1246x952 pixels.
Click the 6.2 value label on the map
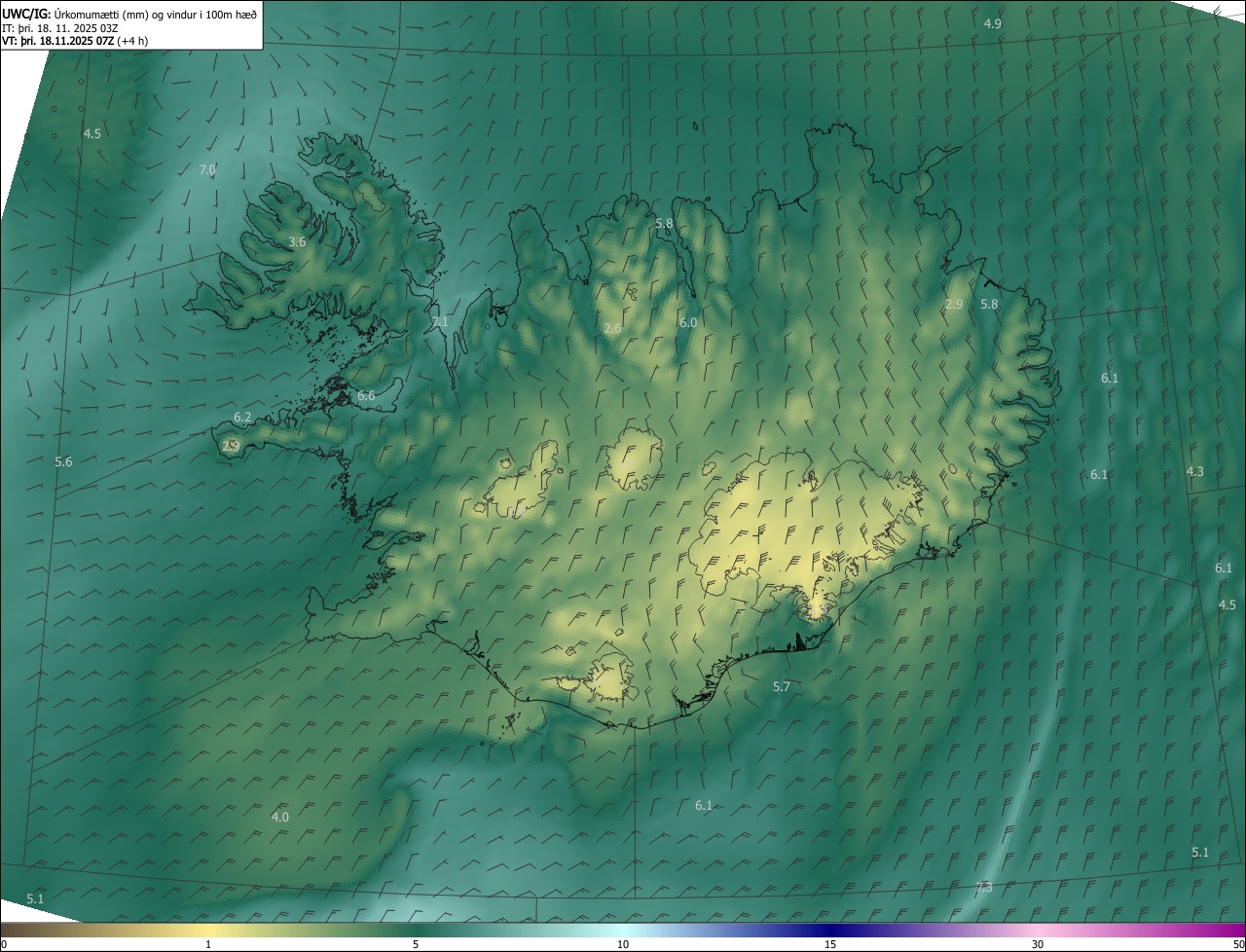[242, 417]
